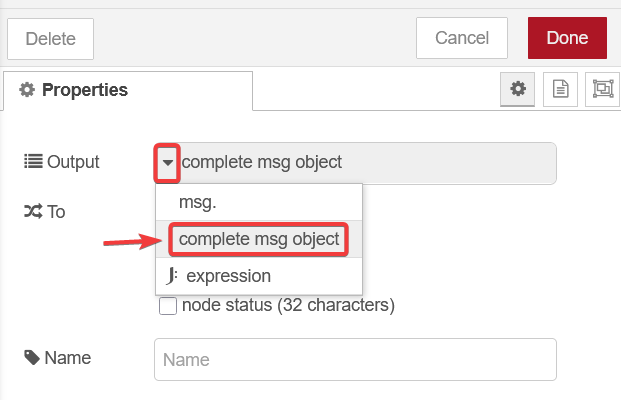Viewport: 621px width, 400px height.
Task: Select msg. from the dropdown list
Action: point(259,202)
